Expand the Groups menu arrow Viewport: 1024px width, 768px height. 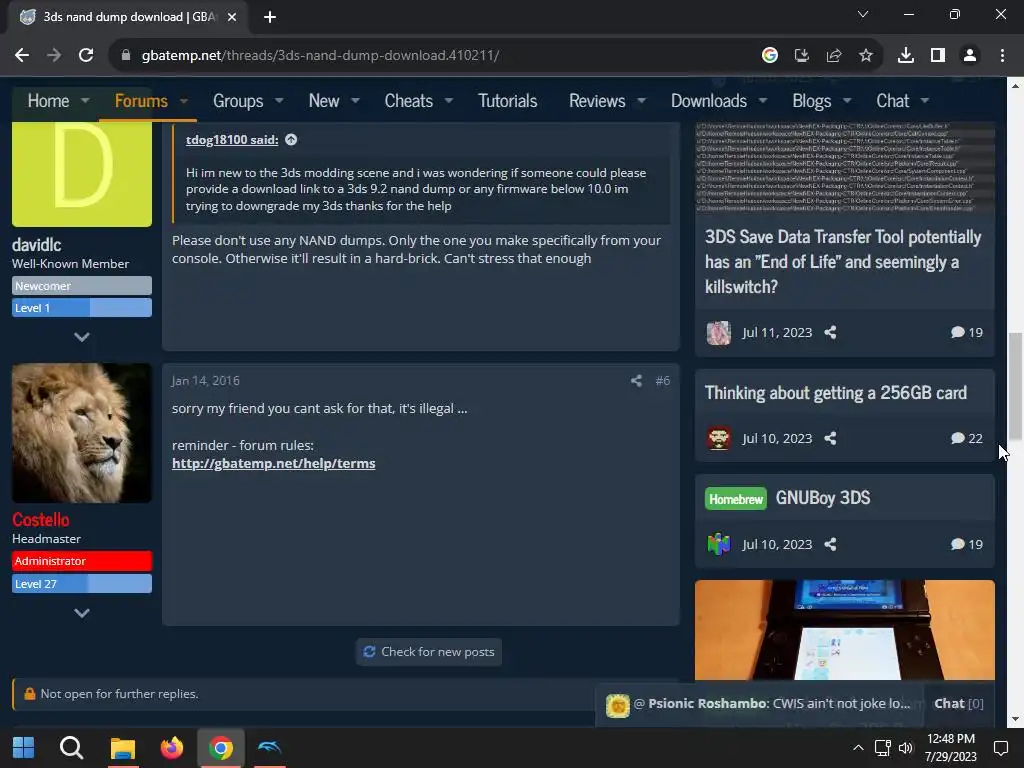279,101
